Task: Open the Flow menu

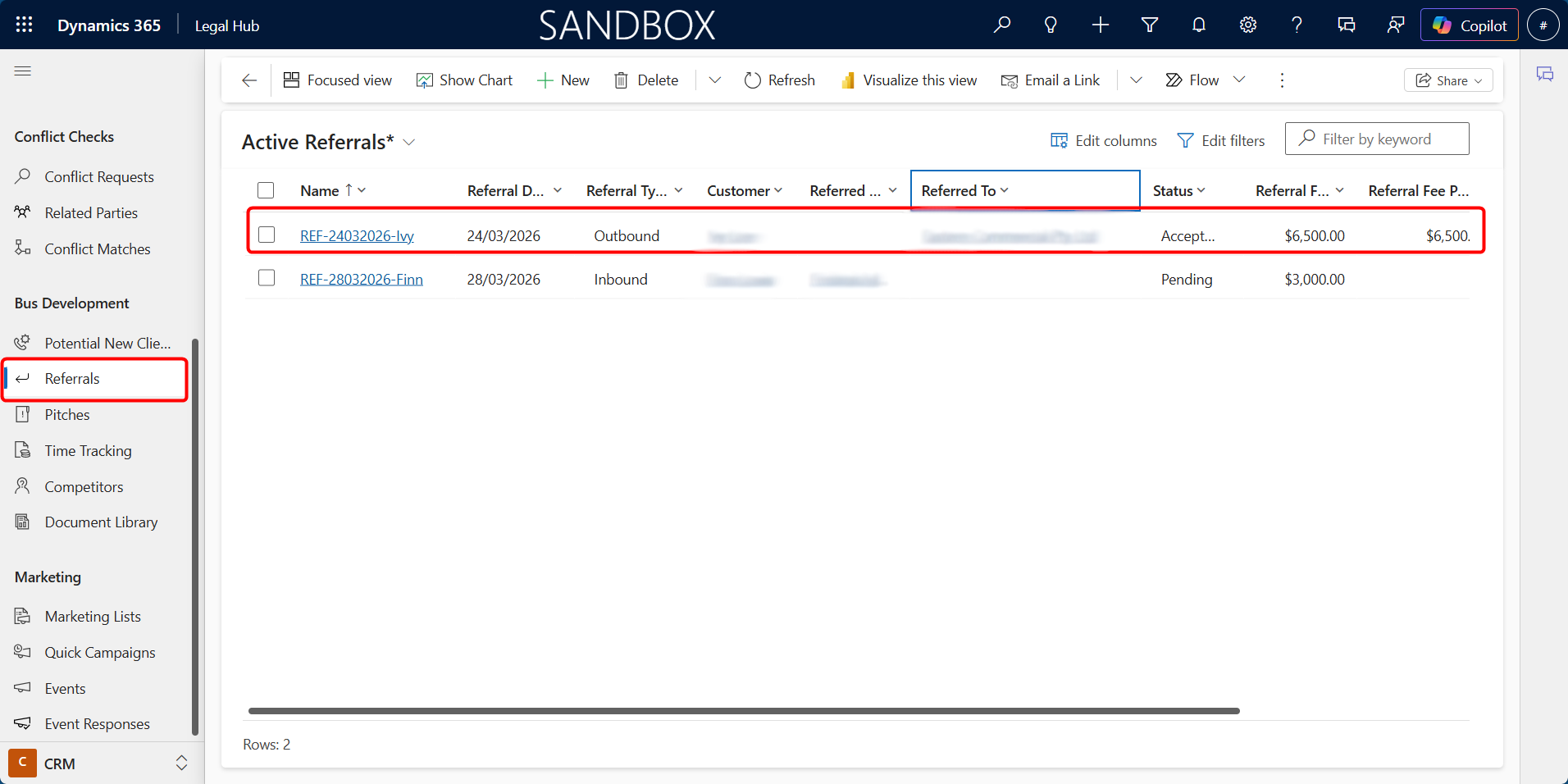Action: pyautogui.click(x=1206, y=80)
